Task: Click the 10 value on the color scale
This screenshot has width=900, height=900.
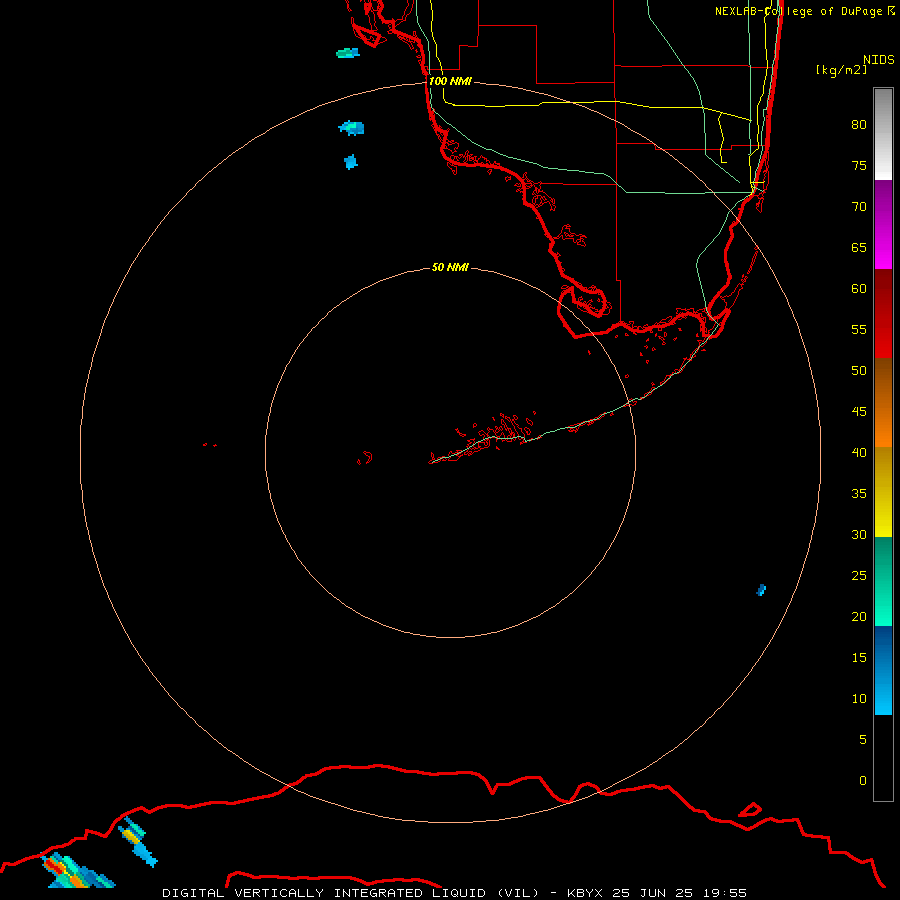Action: click(x=859, y=699)
